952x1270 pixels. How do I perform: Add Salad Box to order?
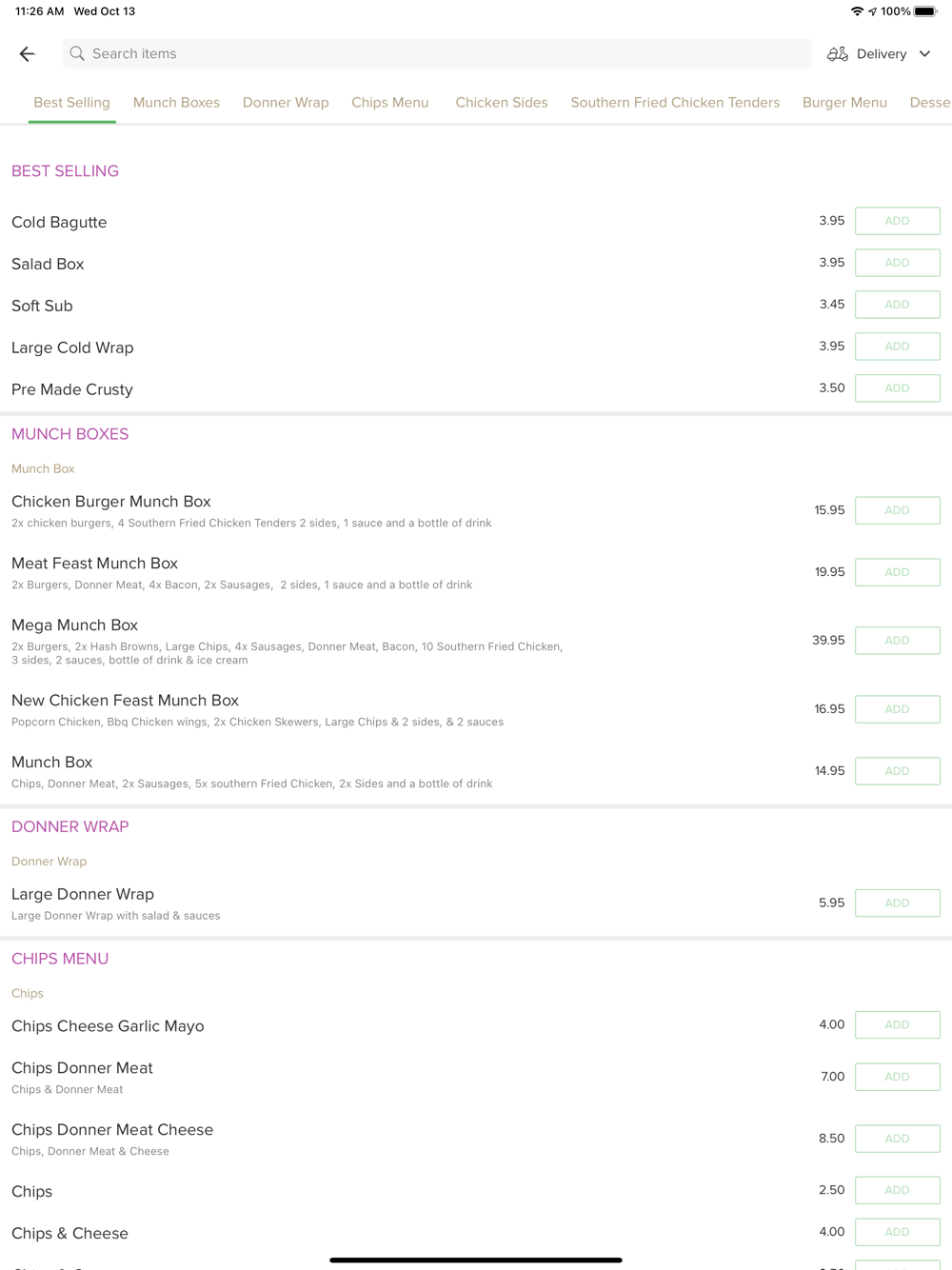[x=897, y=263]
